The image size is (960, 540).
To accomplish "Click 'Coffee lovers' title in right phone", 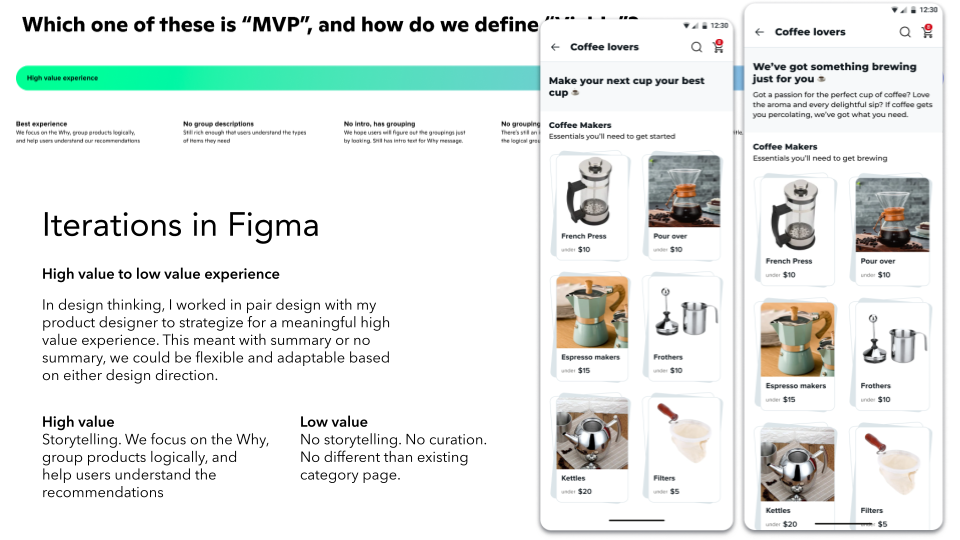I will [810, 32].
